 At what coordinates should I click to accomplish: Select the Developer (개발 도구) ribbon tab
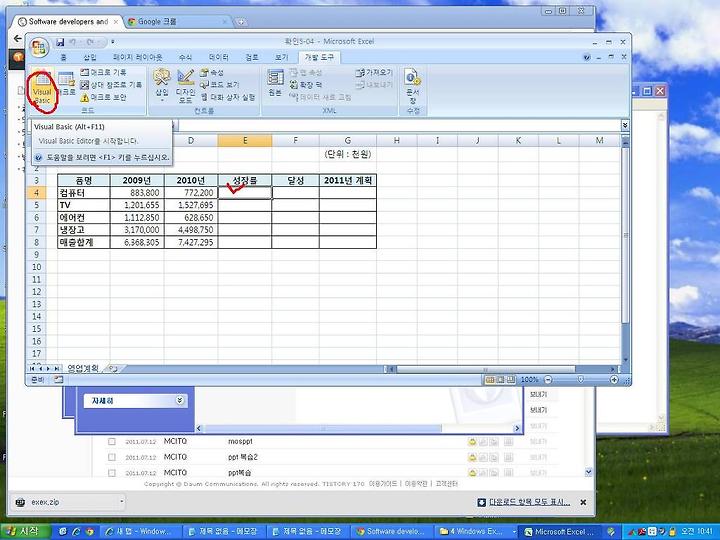click(x=319, y=57)
